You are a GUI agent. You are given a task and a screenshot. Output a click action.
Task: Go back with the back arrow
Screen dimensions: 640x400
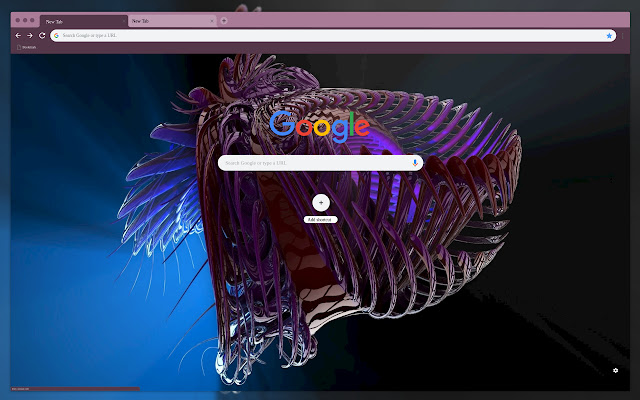pyautogui.click(x=18, y=36)
